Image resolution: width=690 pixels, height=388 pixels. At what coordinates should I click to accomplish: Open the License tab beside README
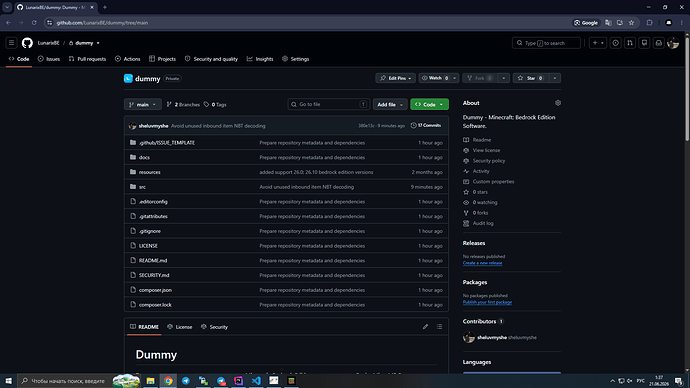[x=180, y=327]
